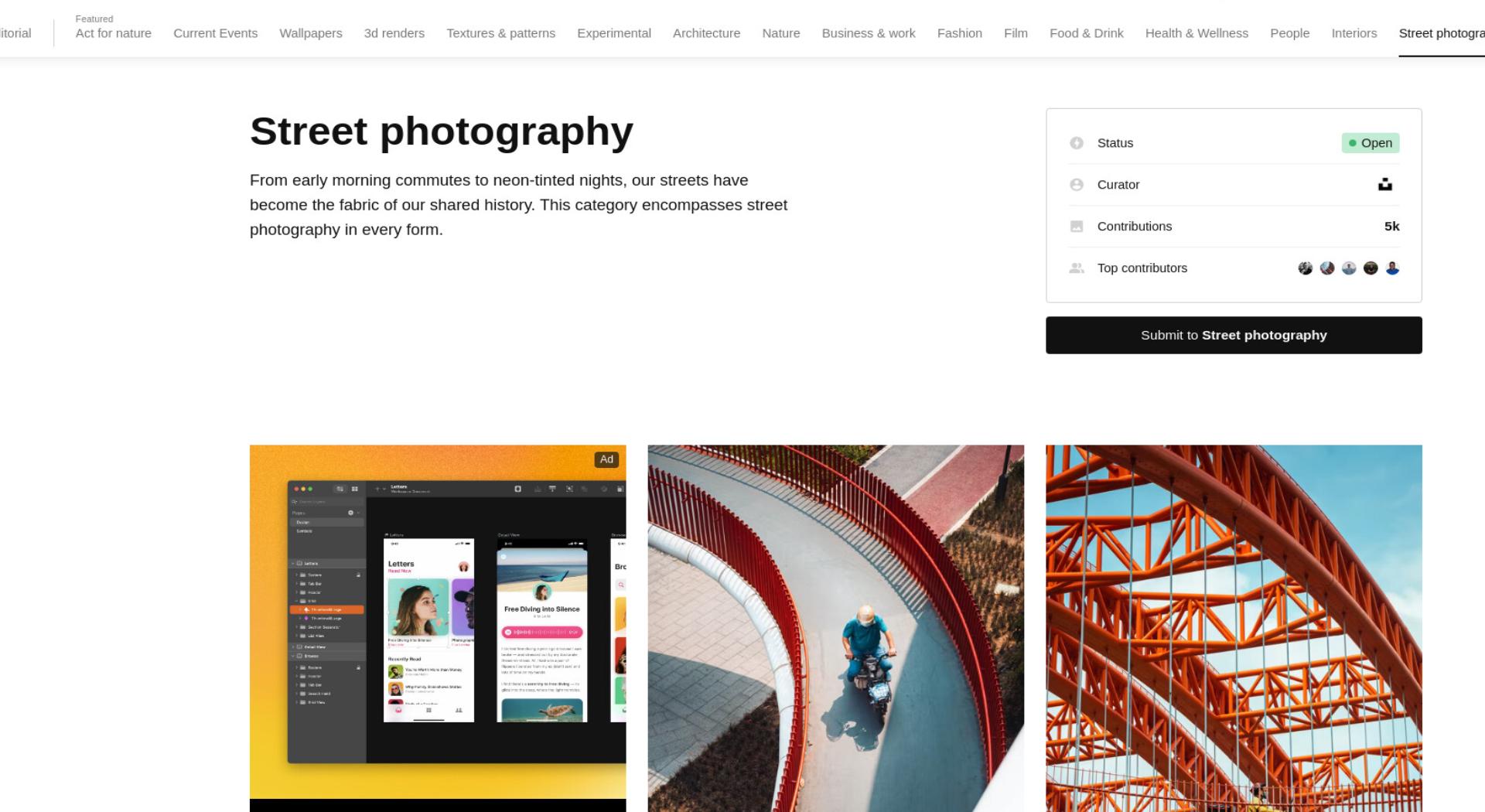Switch to the Wallpapers topic

pos(311,33)
